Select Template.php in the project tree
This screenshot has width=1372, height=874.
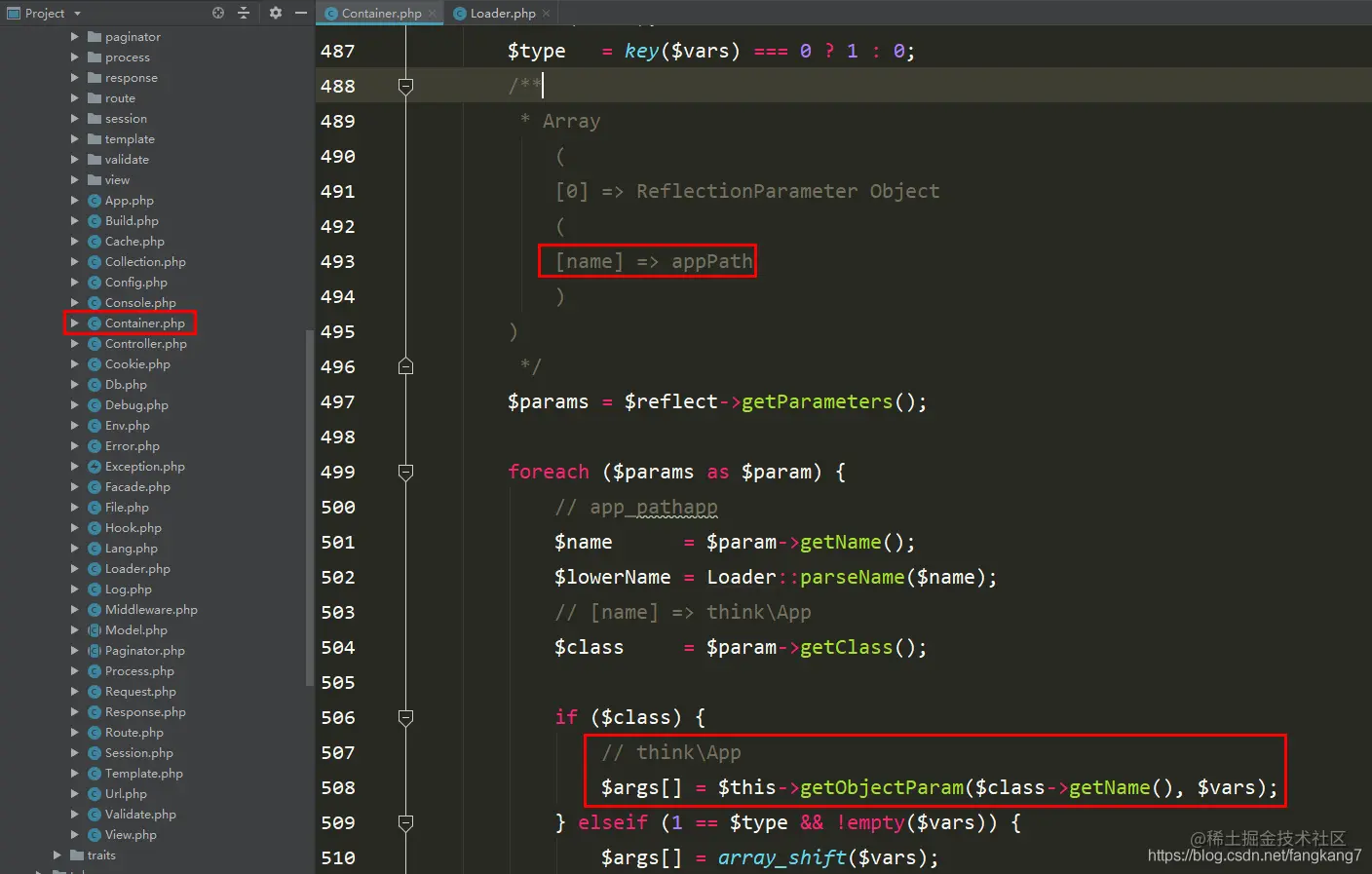pos(144,774)
